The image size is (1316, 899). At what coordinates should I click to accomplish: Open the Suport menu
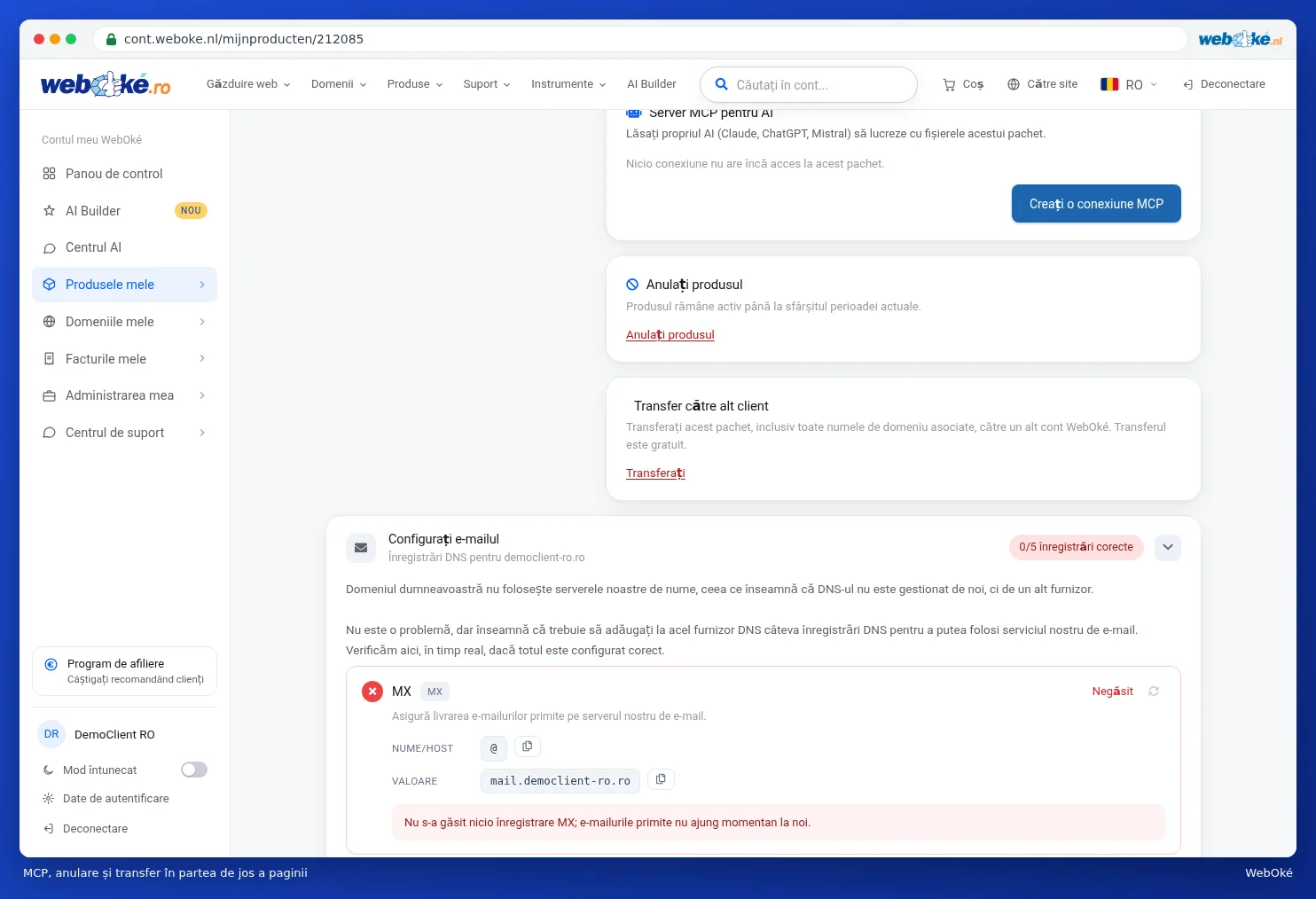click(x=487, y=84)
